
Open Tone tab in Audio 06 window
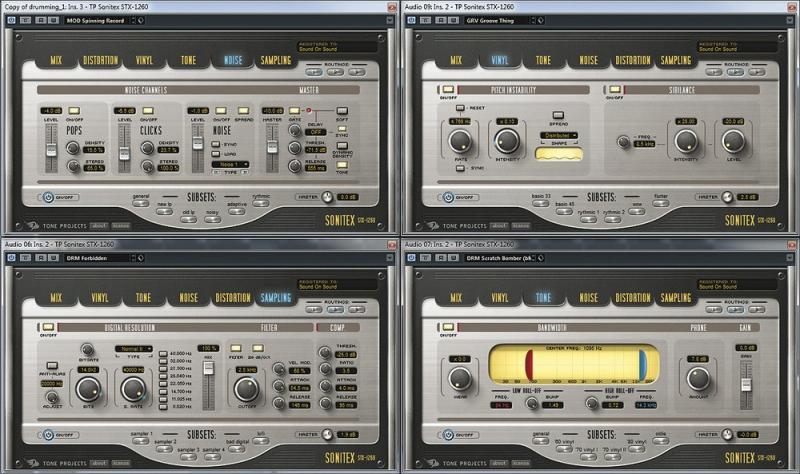143,298
